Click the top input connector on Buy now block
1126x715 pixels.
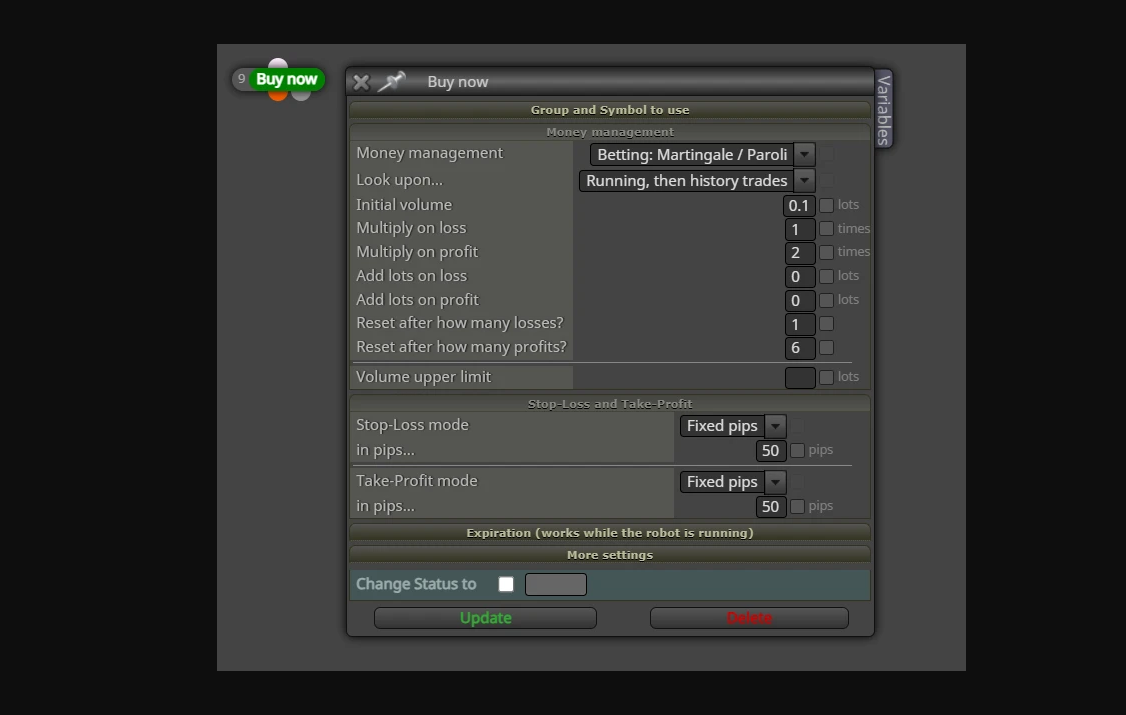(x=278, y=64)
